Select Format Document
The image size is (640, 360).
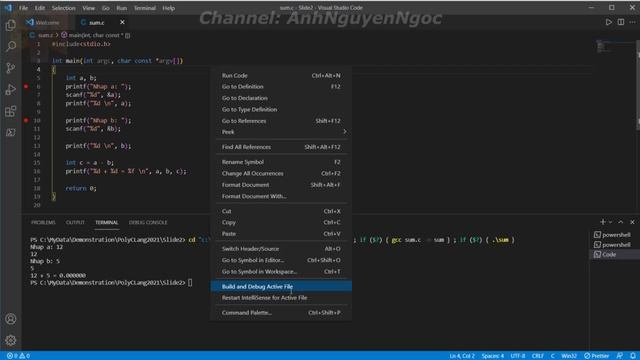pos(281,185)
